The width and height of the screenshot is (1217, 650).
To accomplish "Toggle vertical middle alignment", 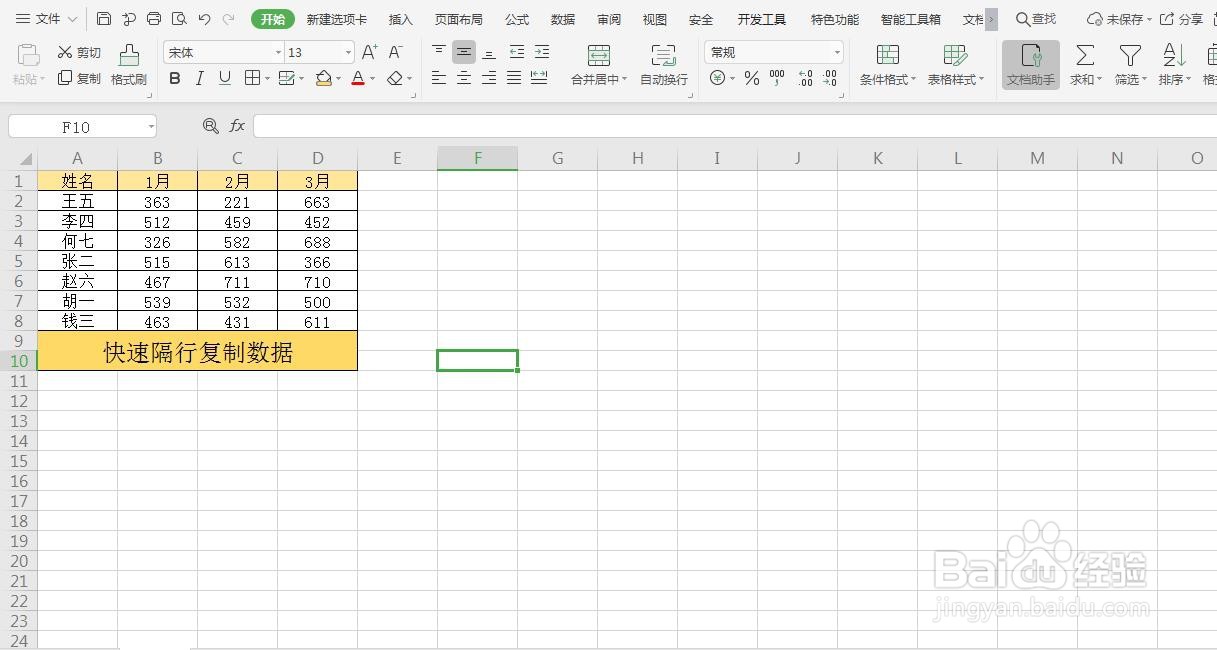I will [464, 52].
